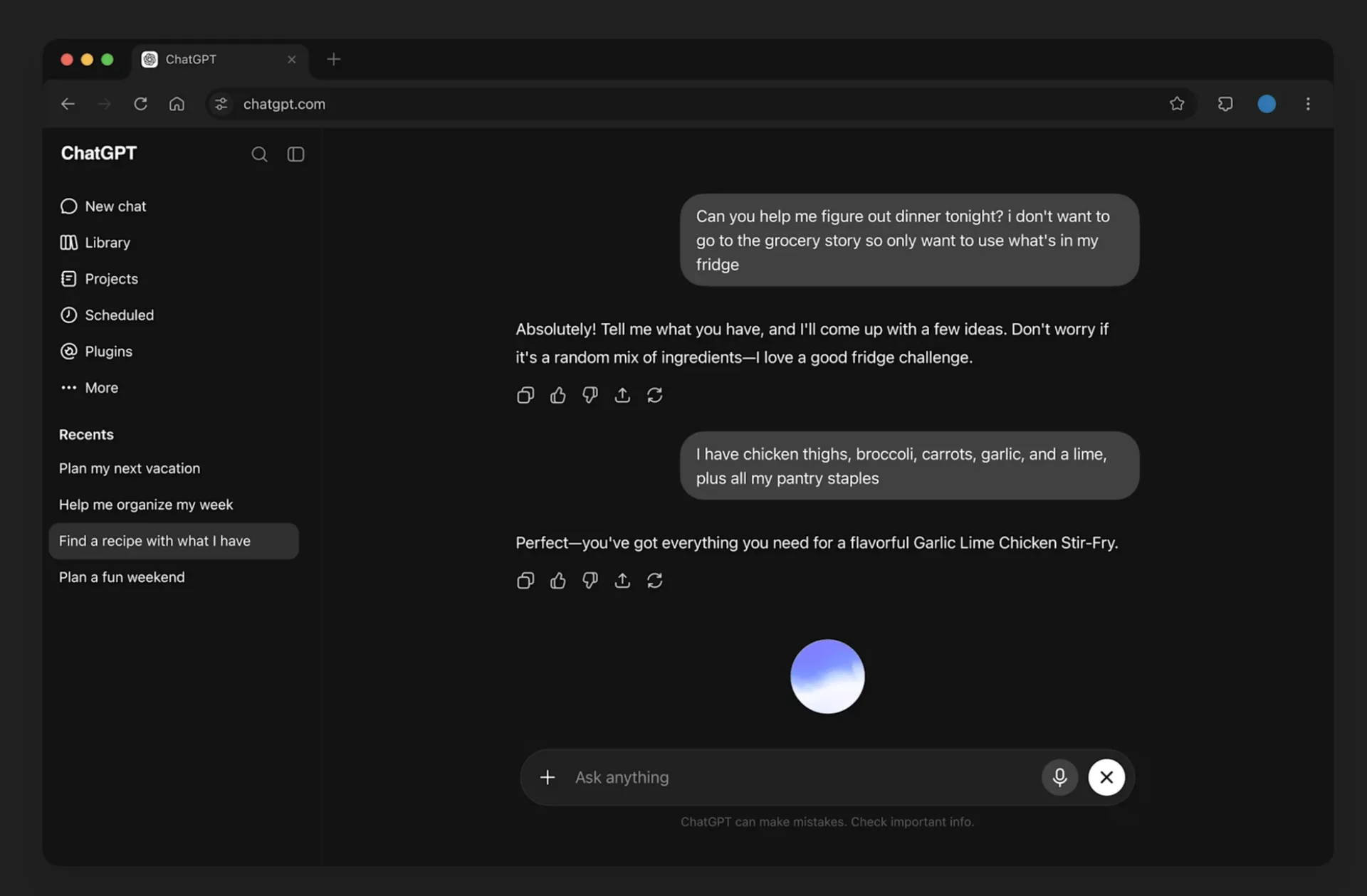Open a new browser tab
The image size is (1367, 896).
333,60
